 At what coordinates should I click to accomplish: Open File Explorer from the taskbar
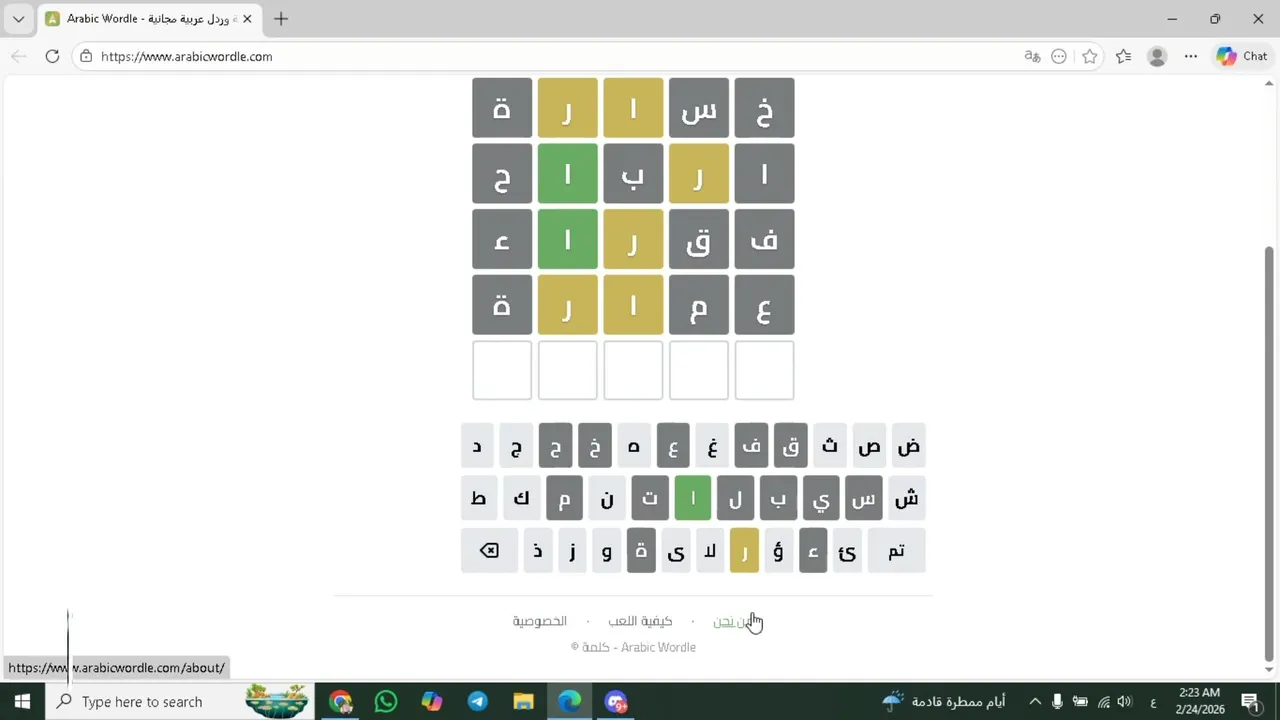[x=524, y=702]
